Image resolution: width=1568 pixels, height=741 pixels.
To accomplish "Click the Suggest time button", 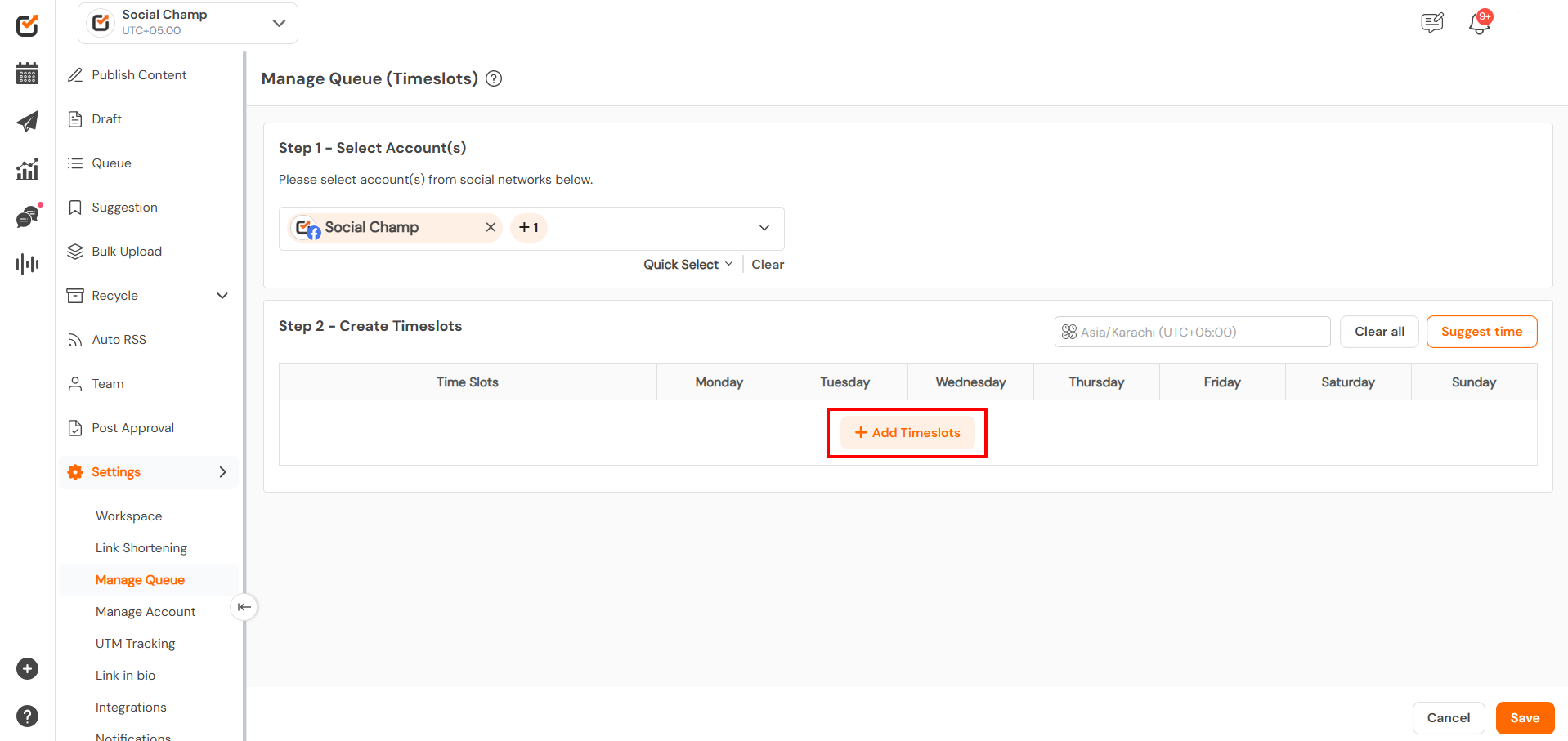I will pyautogui.click(x=1481, y=332).
